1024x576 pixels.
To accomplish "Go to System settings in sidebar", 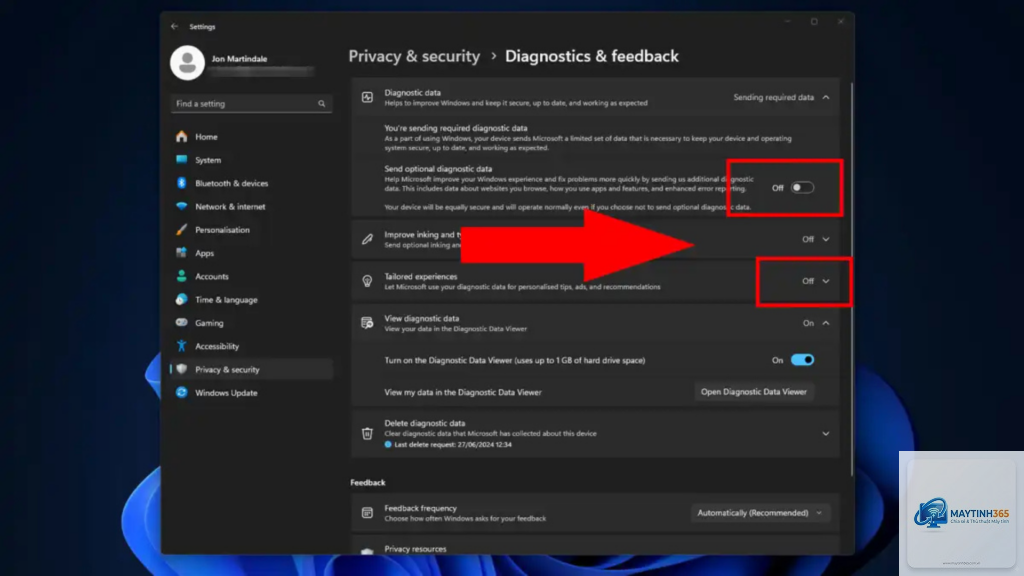I will click(x=251, y=160).
